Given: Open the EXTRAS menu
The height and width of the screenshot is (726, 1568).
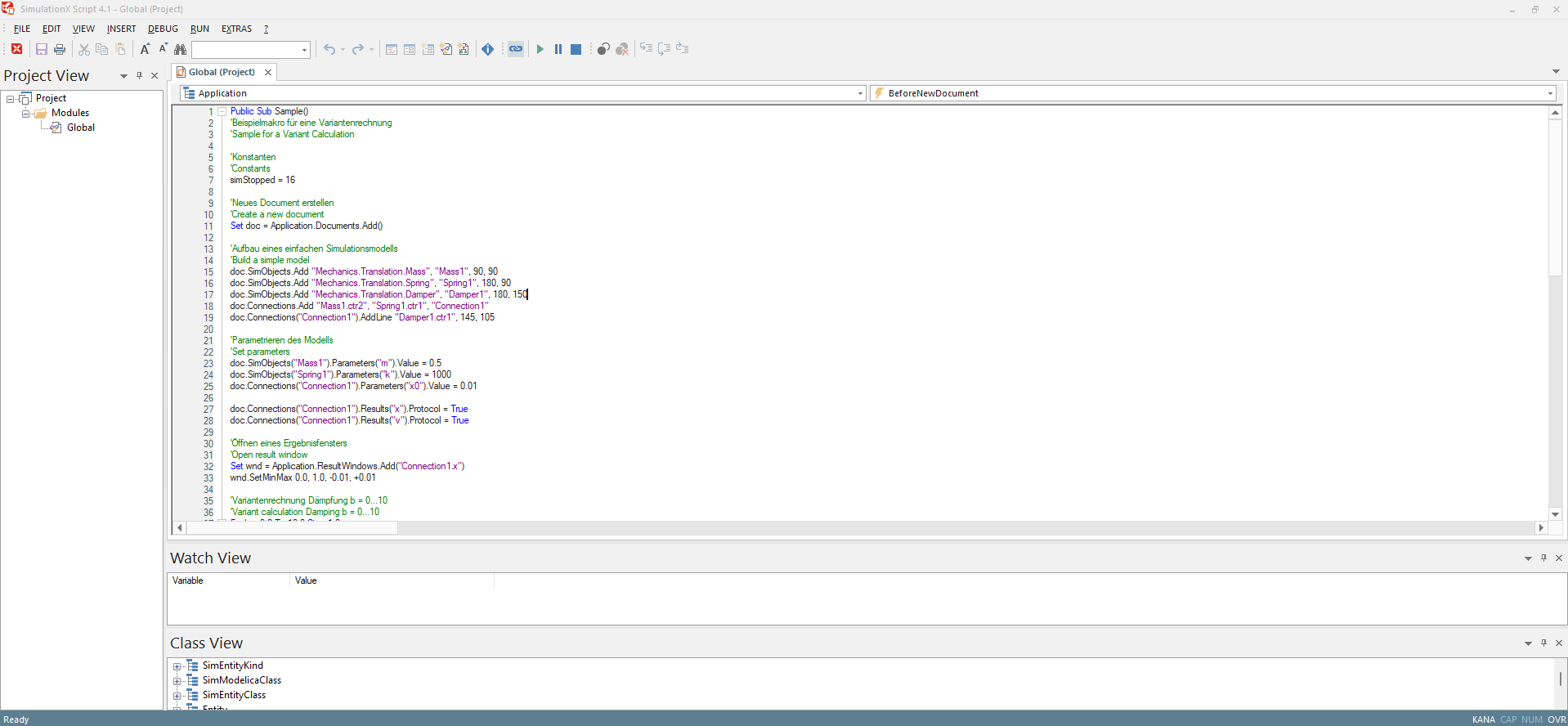Looking at the screenshot, I should [x=236, y=29].
